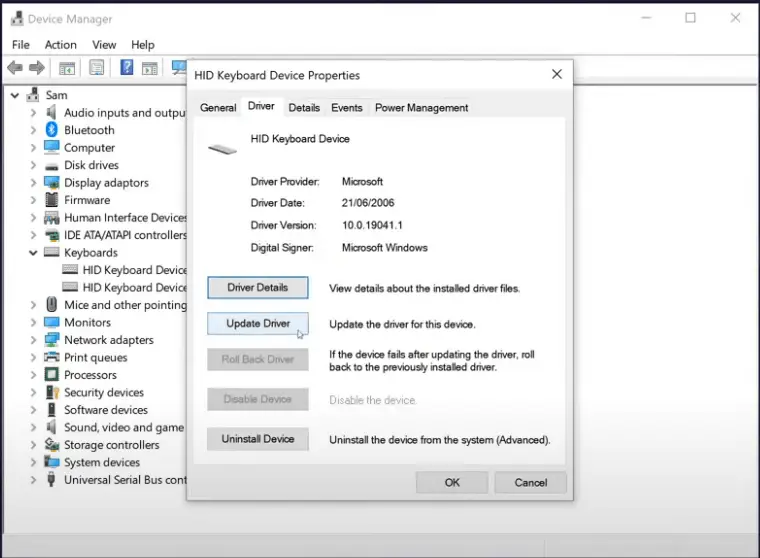The image size is (760, 558).
Task: Open the View menu
Action: tap(104, 45)
